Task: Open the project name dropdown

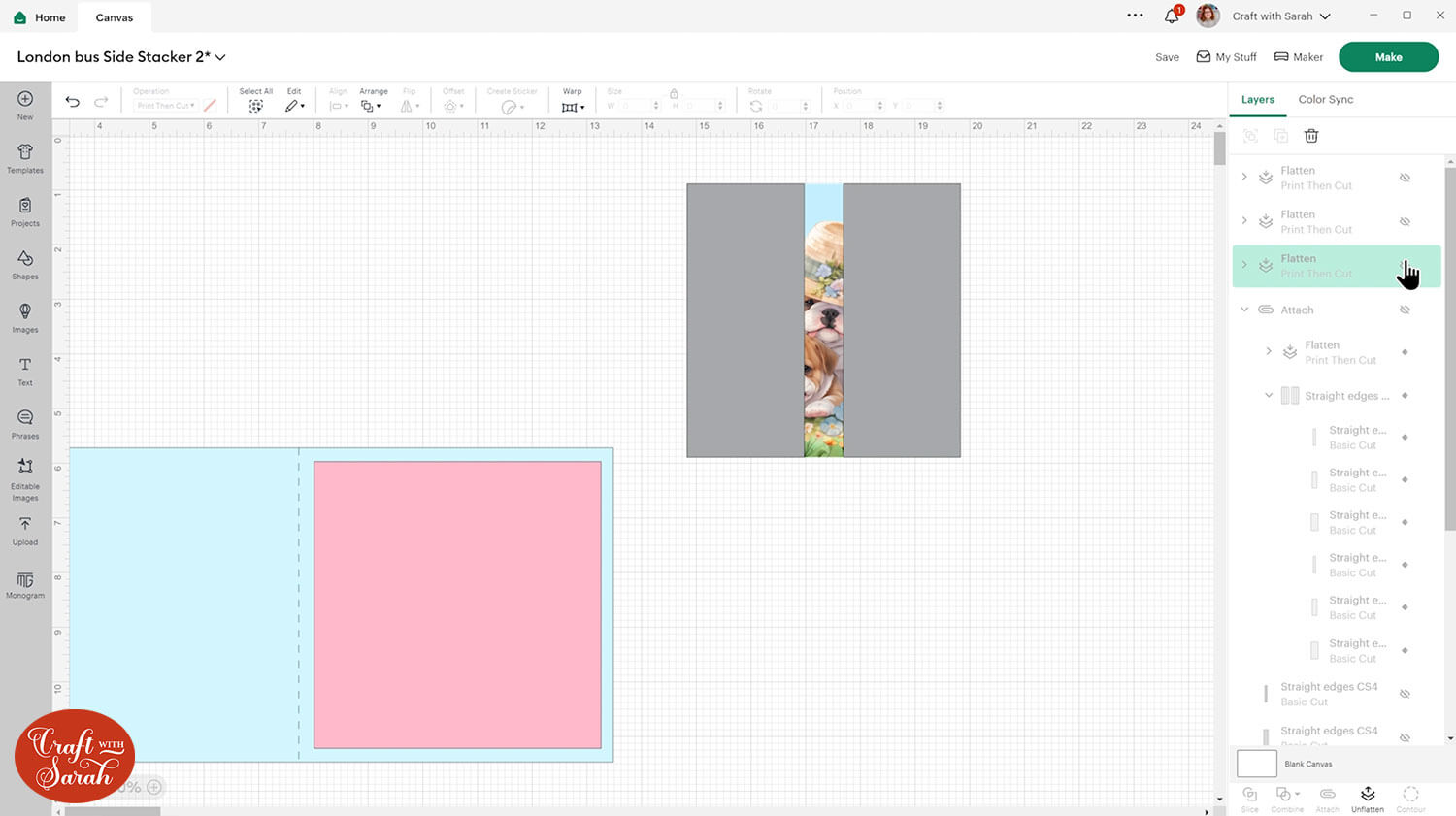Action: tap(220, 57)
